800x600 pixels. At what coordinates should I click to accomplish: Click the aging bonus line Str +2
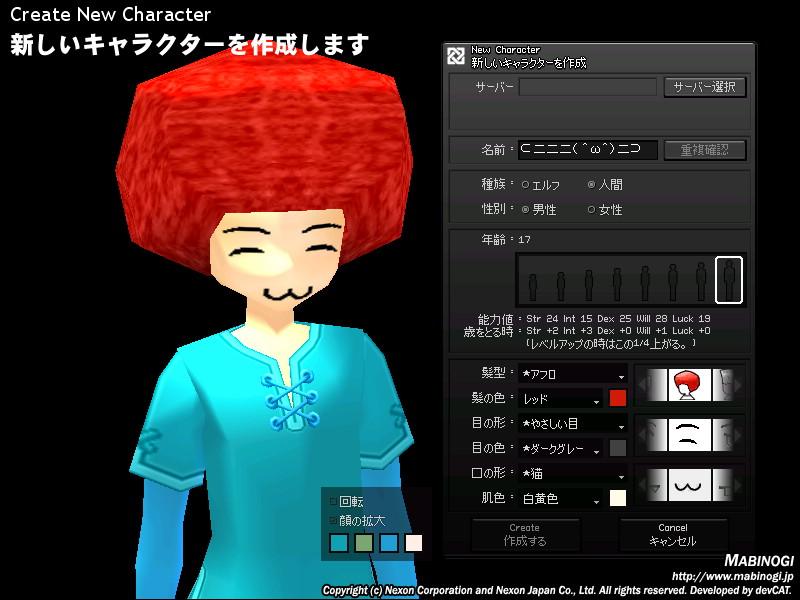[618, 331]
